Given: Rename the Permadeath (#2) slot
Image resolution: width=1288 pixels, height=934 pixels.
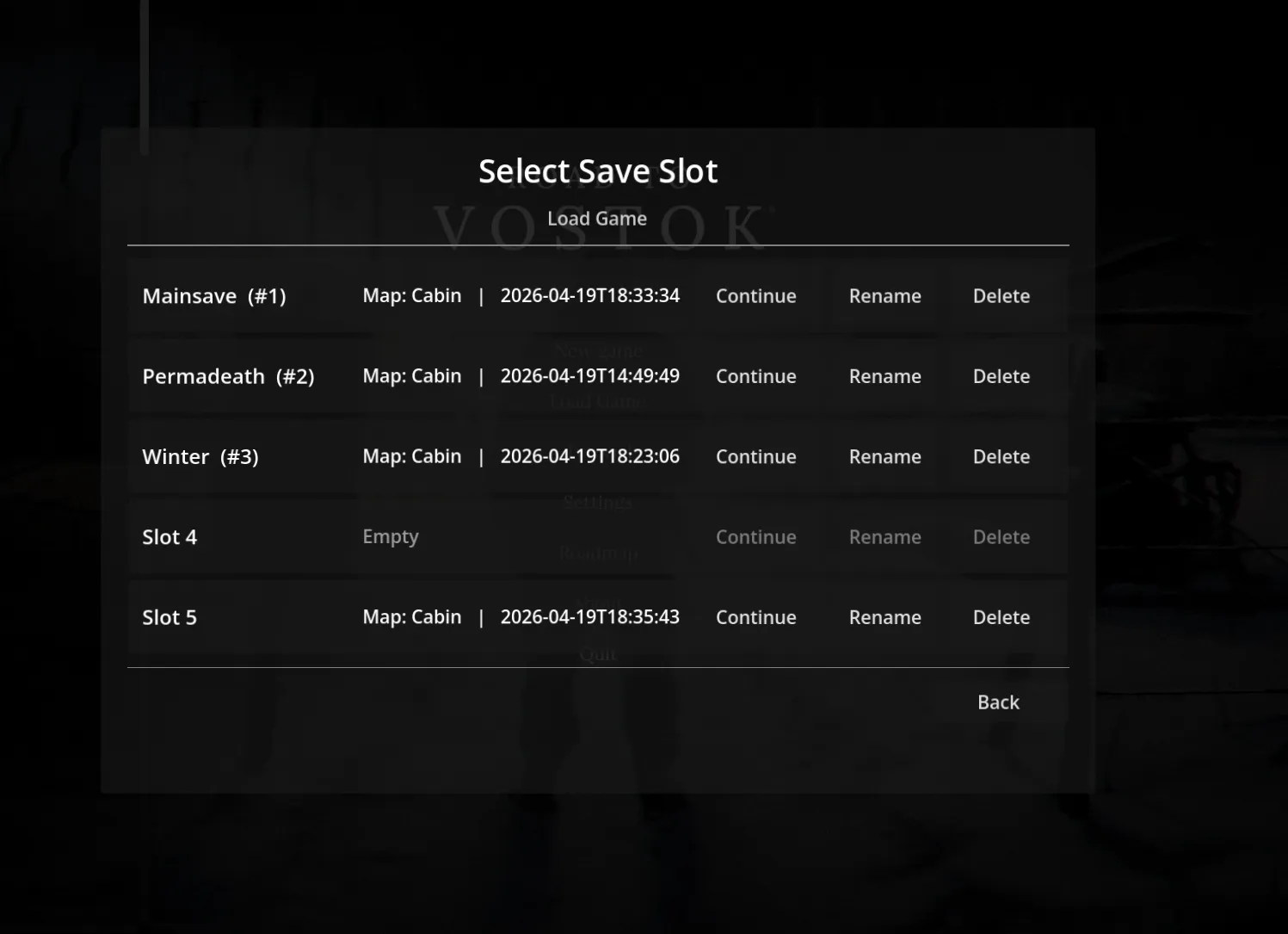Looking at the screenshot, I should [x=884, y=376].
